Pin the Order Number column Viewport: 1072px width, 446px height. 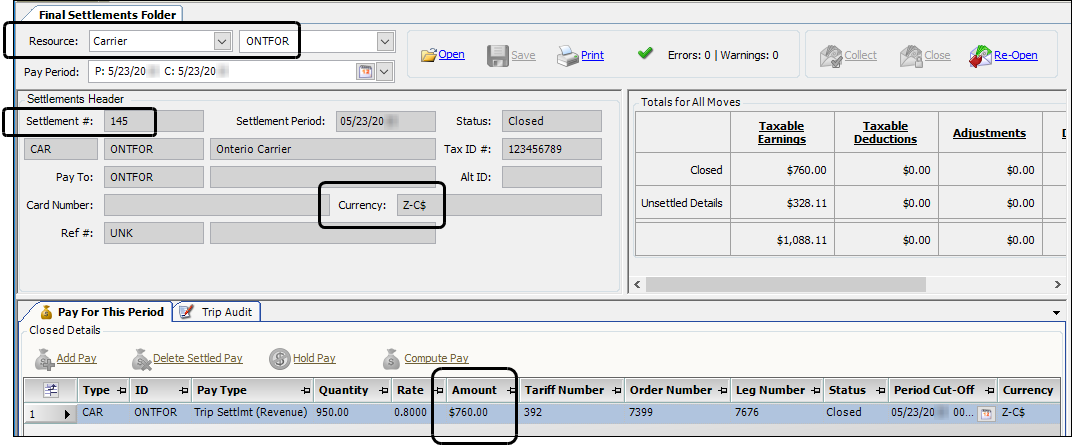pos(723,391)
